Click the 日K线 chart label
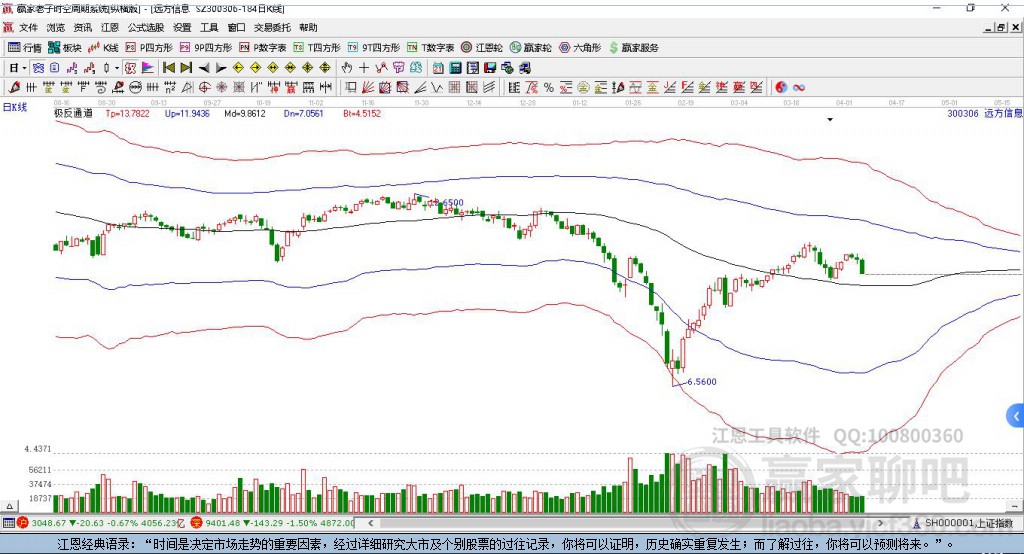This screenshot has height=554, width=1024. click(15, 107)
